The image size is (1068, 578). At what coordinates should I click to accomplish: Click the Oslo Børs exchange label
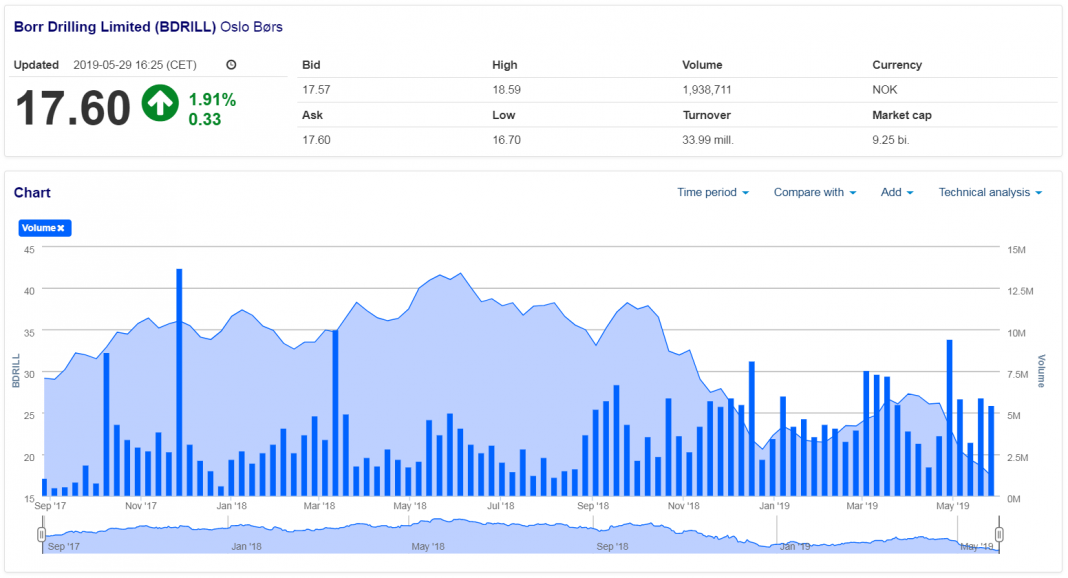251,27
